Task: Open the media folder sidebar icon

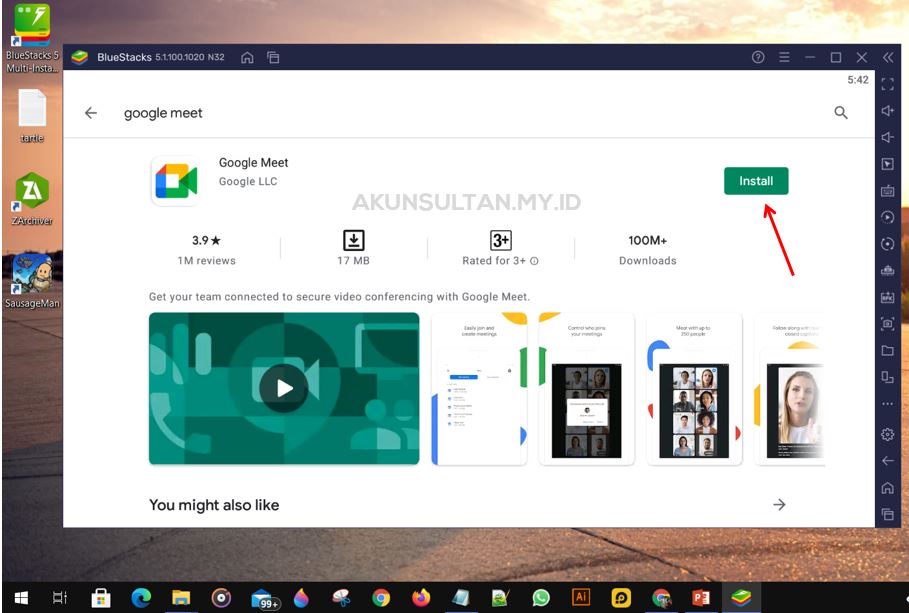Action: click(x=888, y=350)
